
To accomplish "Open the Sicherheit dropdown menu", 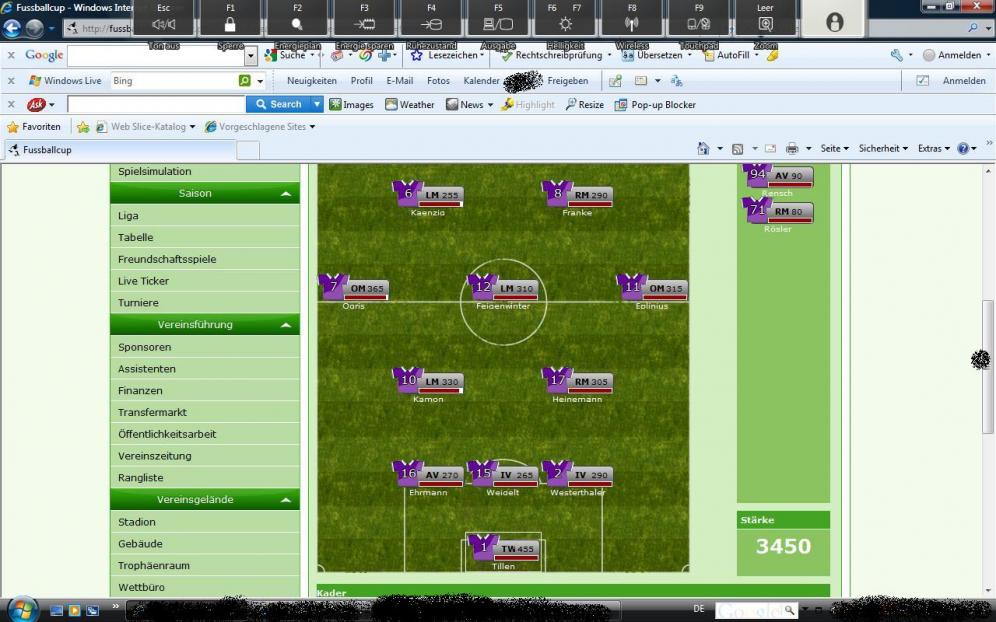I will pyautogui.click(x=883, y=149).
